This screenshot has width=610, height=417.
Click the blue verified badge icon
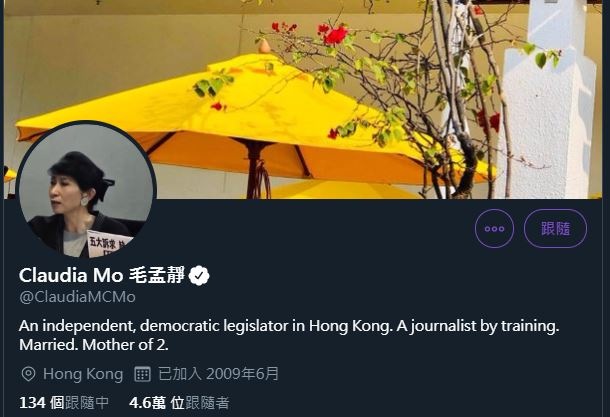[199, 275]
